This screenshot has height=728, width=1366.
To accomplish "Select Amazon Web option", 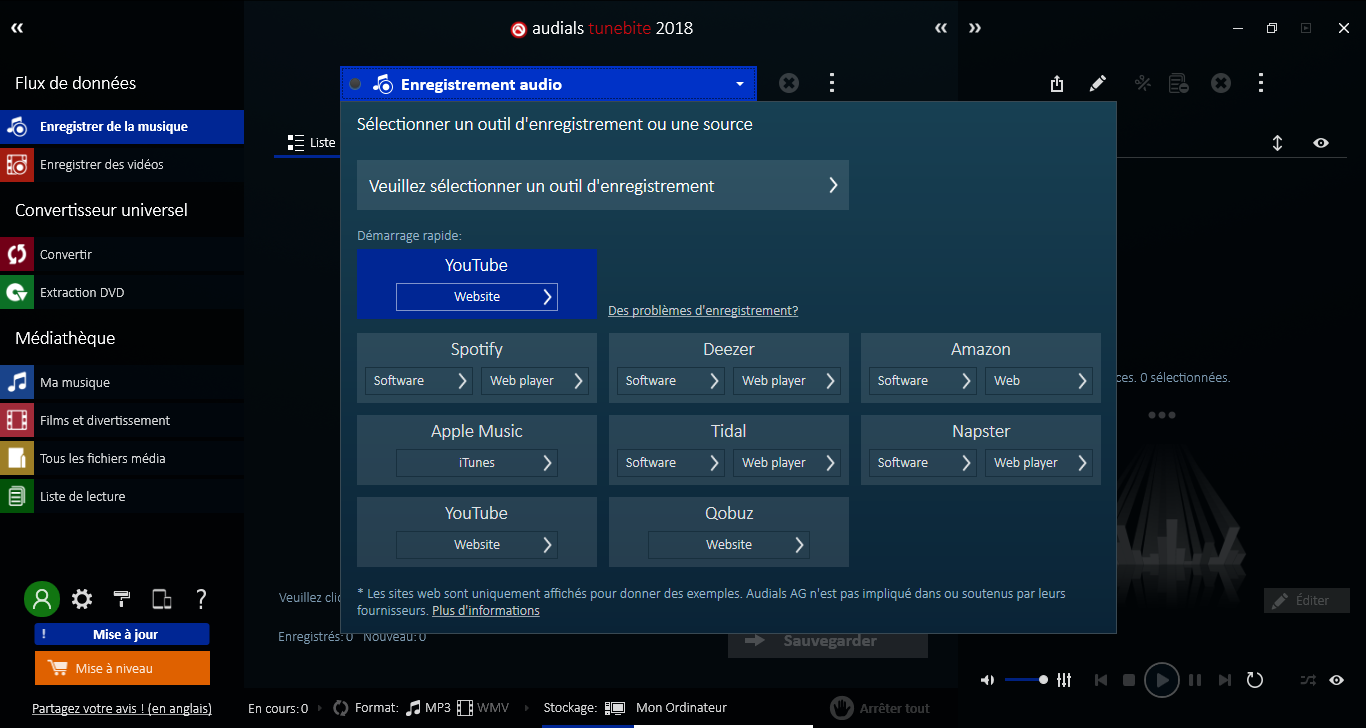I will point(1039,381).
